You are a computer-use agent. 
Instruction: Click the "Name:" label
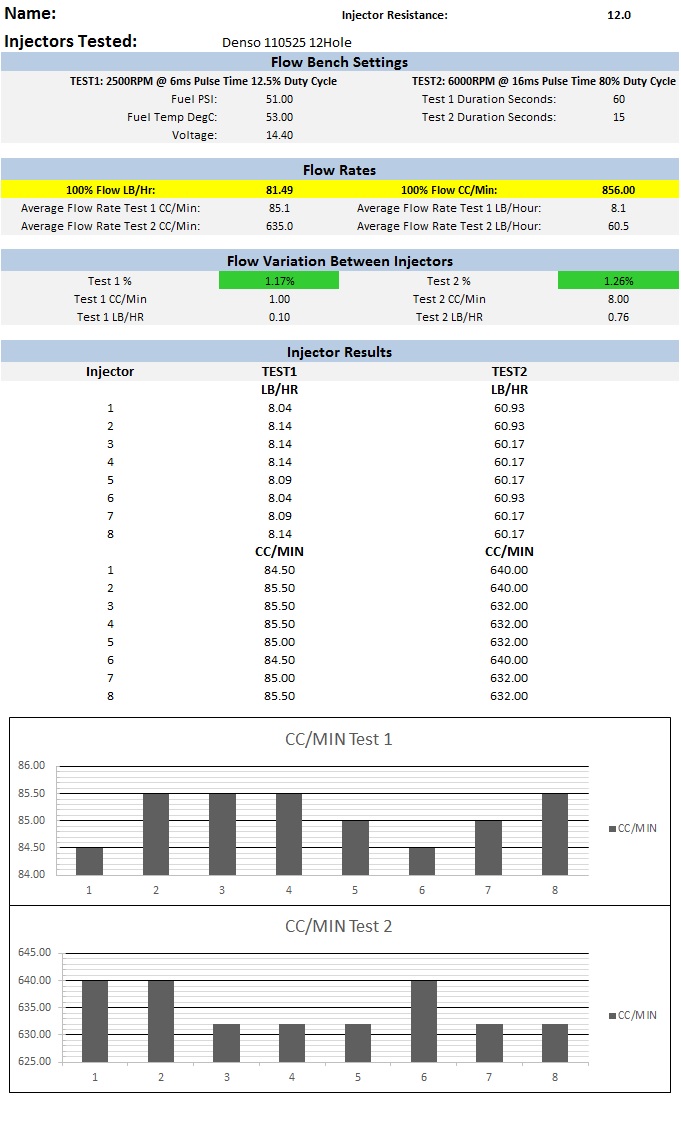(30, 13)
